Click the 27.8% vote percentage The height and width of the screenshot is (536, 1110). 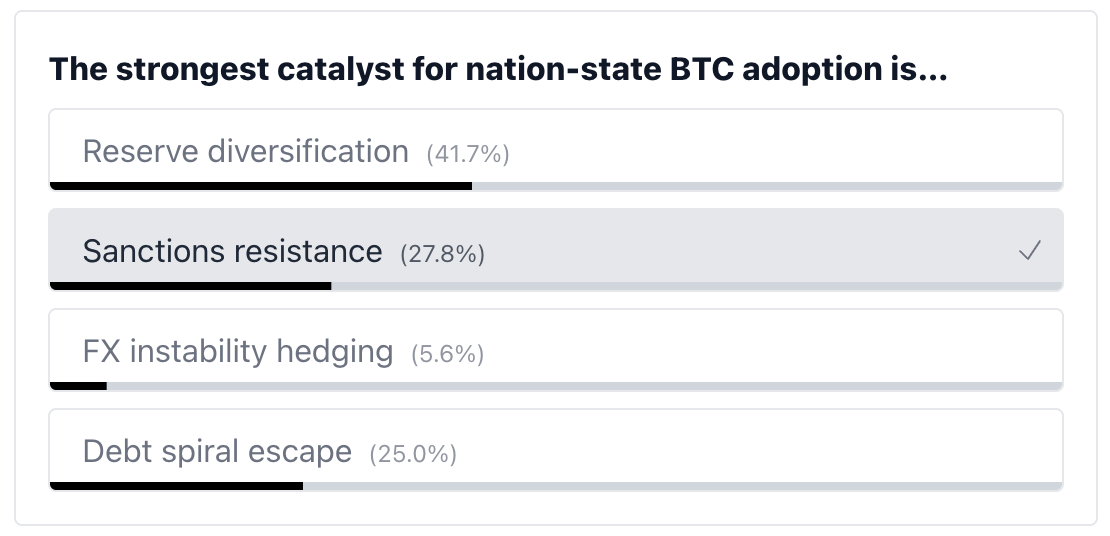442,254
